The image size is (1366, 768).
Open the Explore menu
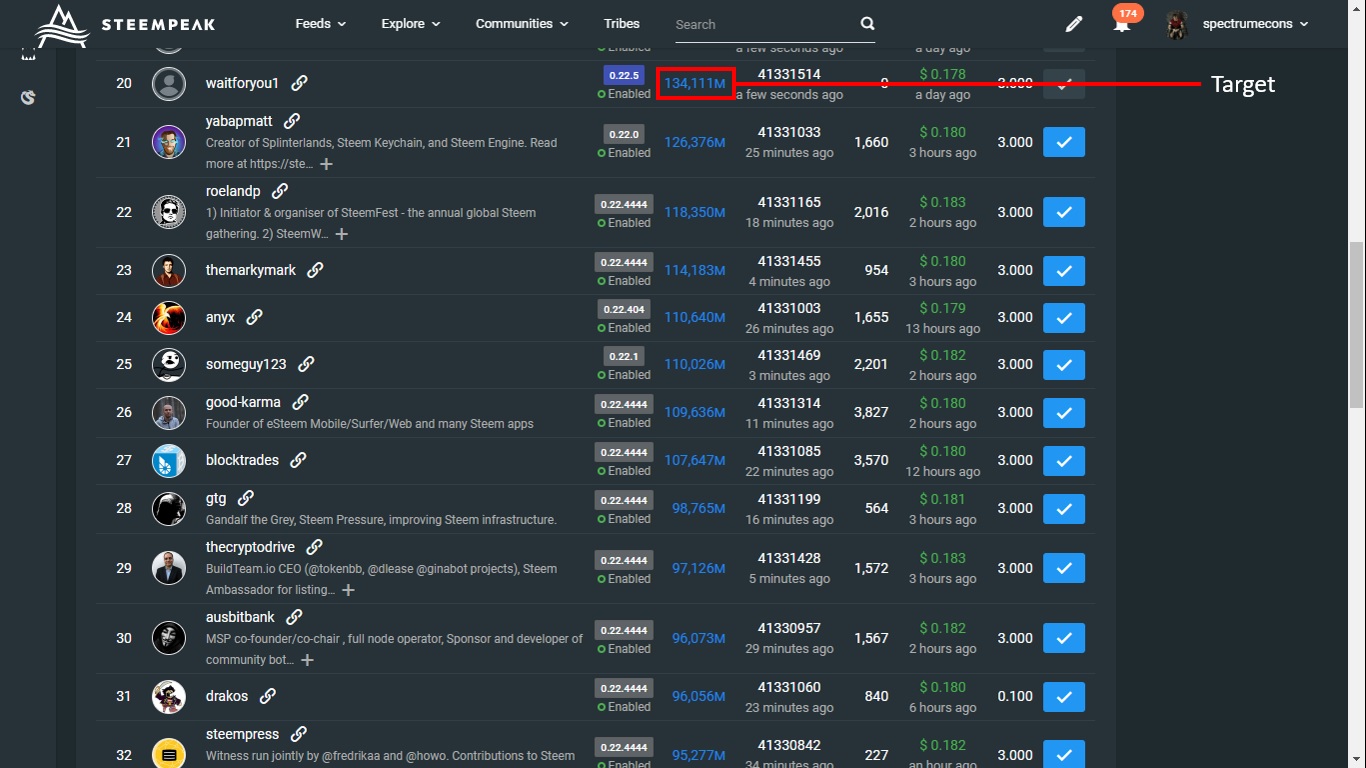coord(410,24)
